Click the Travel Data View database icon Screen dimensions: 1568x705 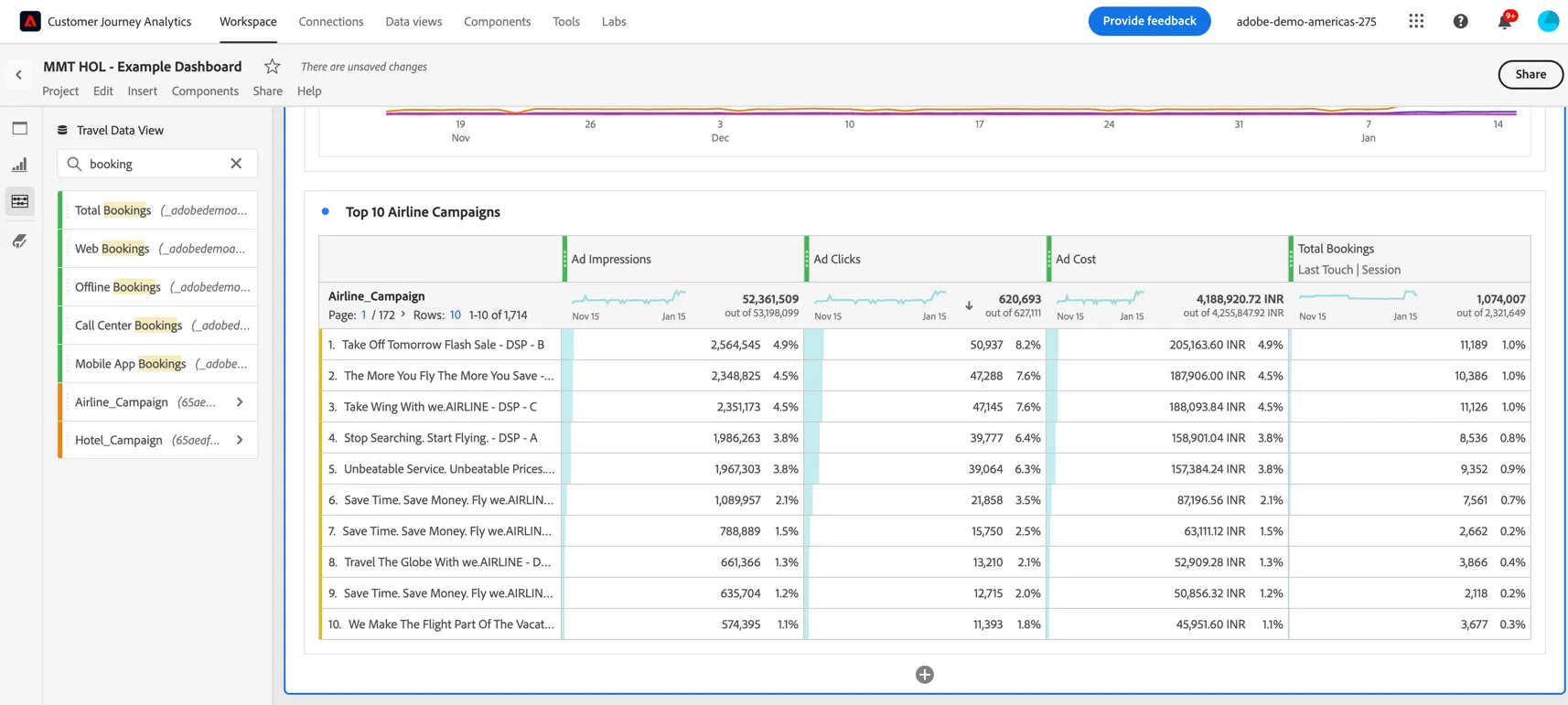click(x=62, y=130)
